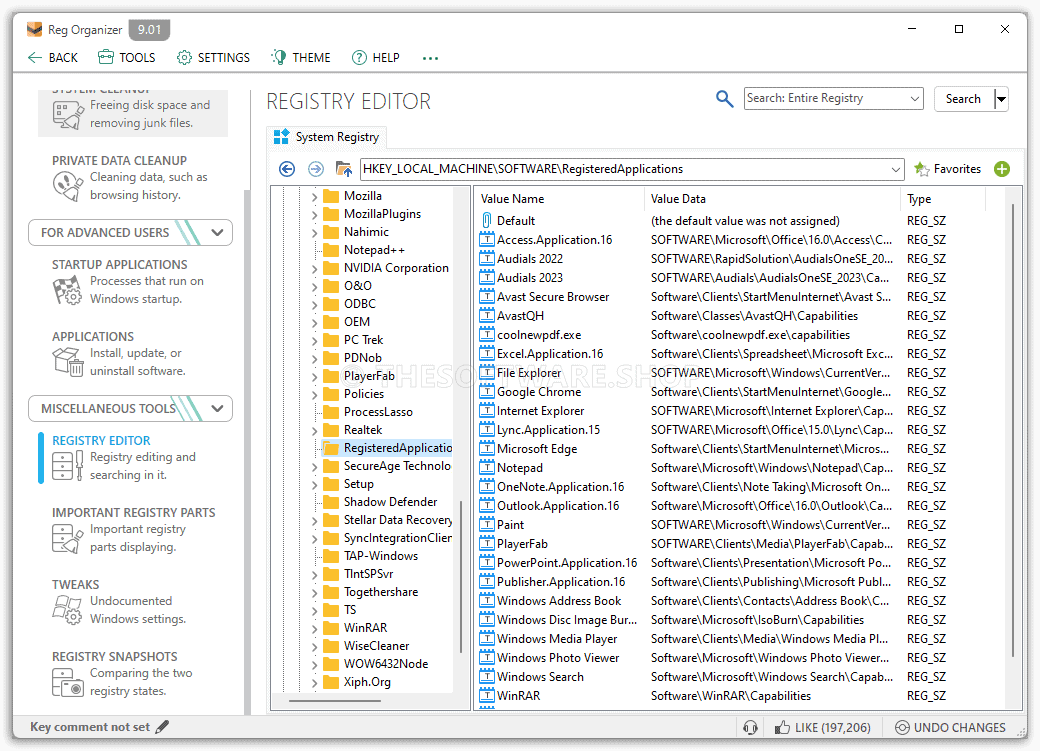This screenshot has height=751, width=1040.
Task: Select the System Registry tab
Action: point(326,137)
